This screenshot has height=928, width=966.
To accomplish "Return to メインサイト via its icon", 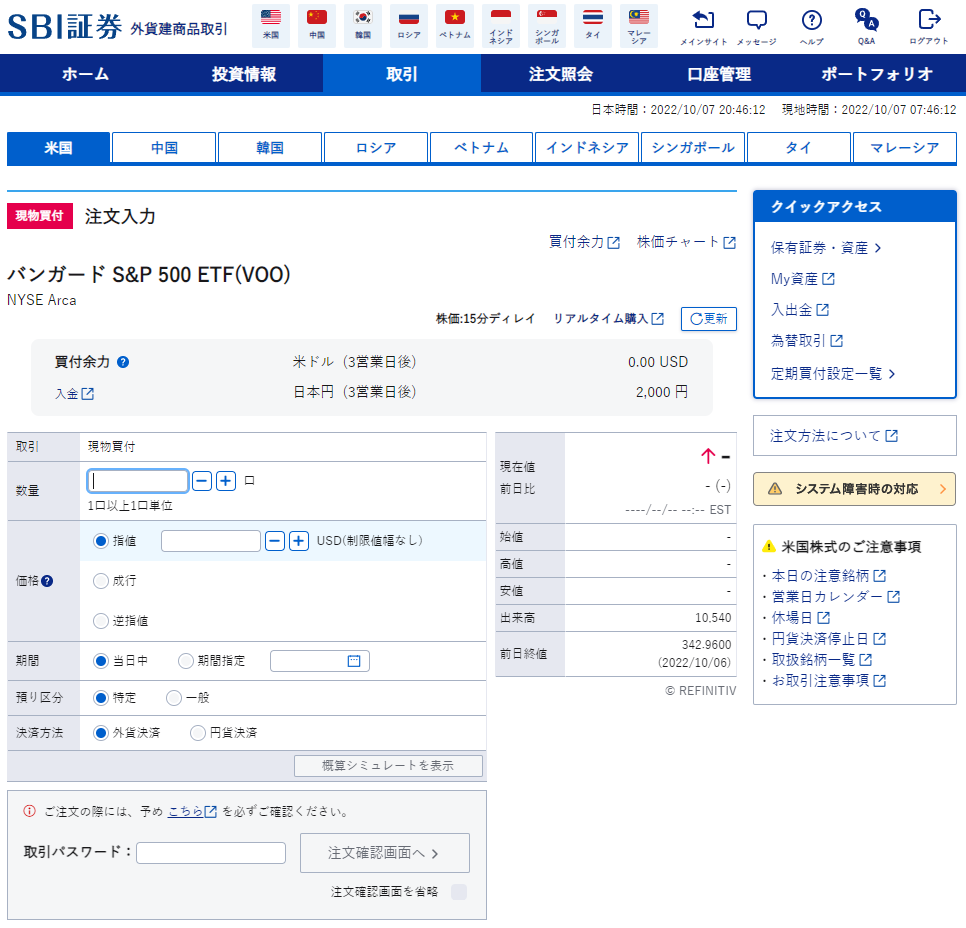I will pos(703,22).
